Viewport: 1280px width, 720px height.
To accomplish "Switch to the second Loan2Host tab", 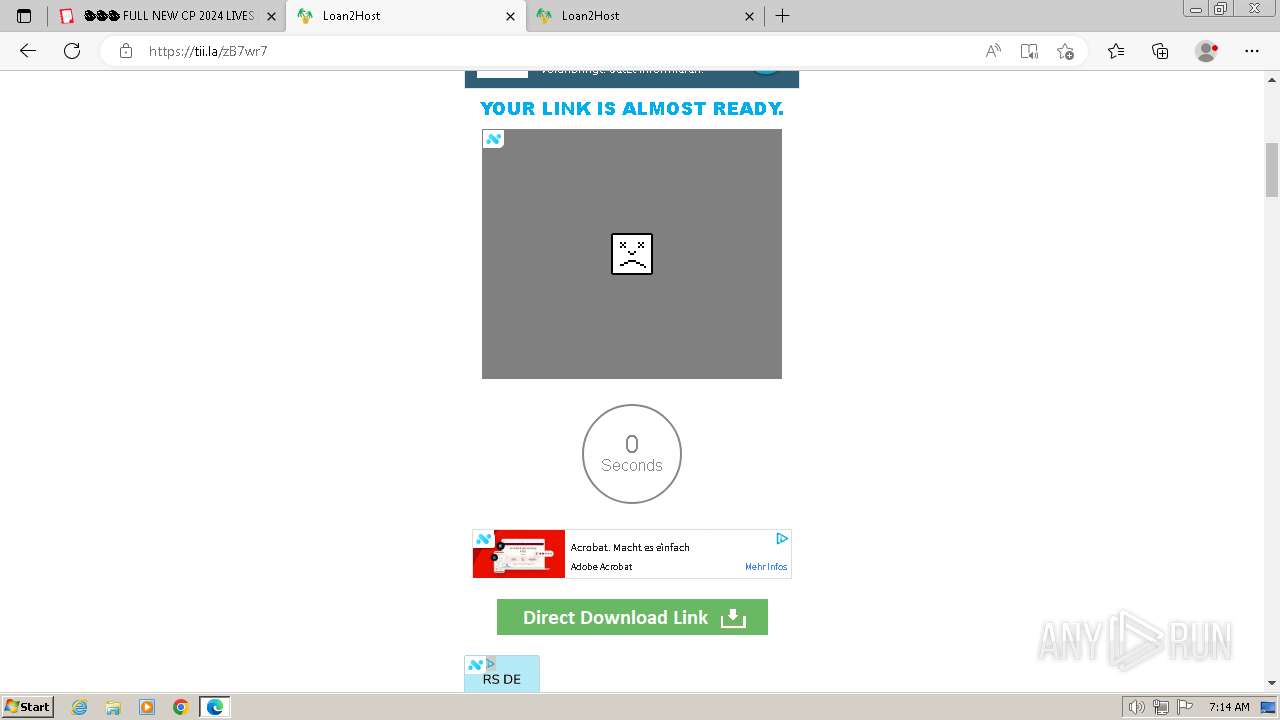I will coord(645,16).
